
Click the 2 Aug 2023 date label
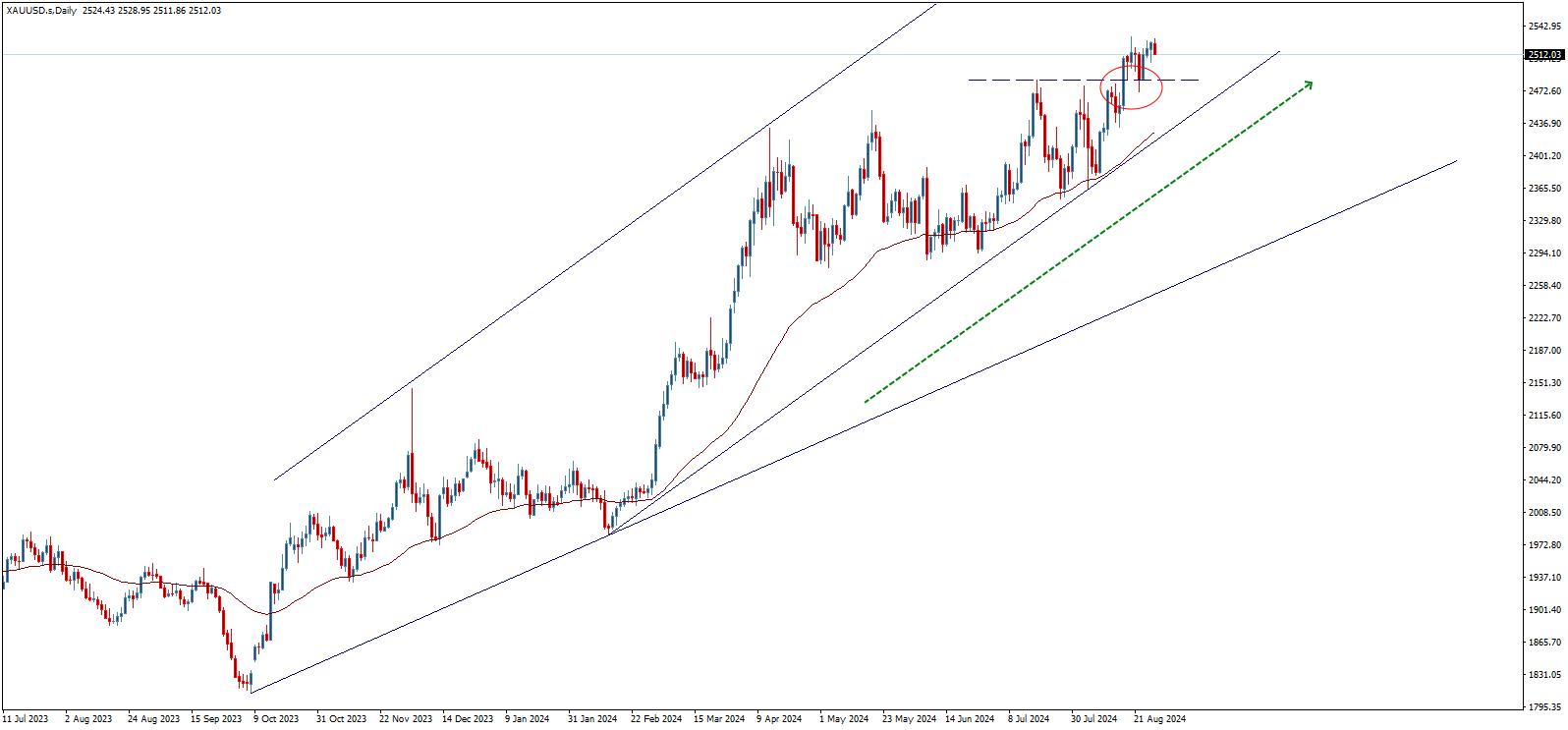click(x=88, y=719)
